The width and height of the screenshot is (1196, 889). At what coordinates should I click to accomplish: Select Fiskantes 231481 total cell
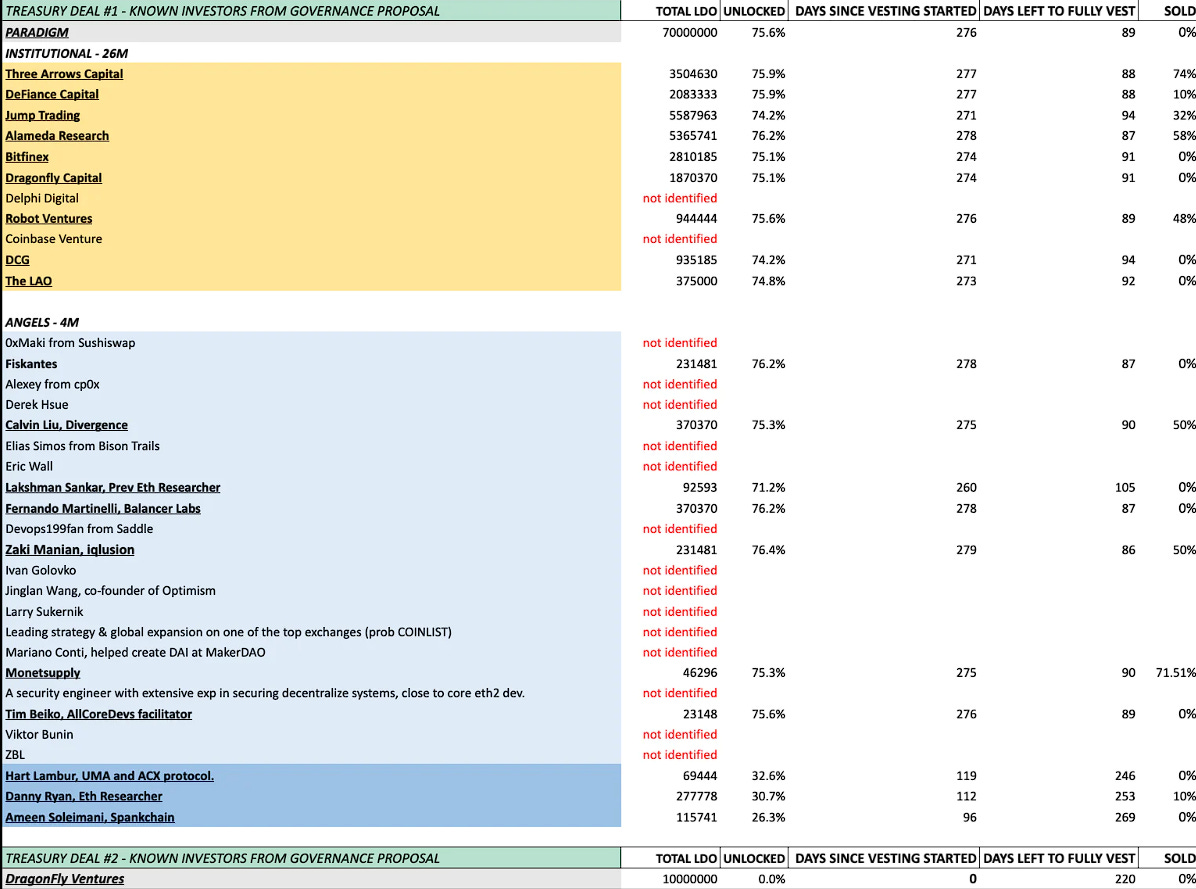click(x=696, y=364)
